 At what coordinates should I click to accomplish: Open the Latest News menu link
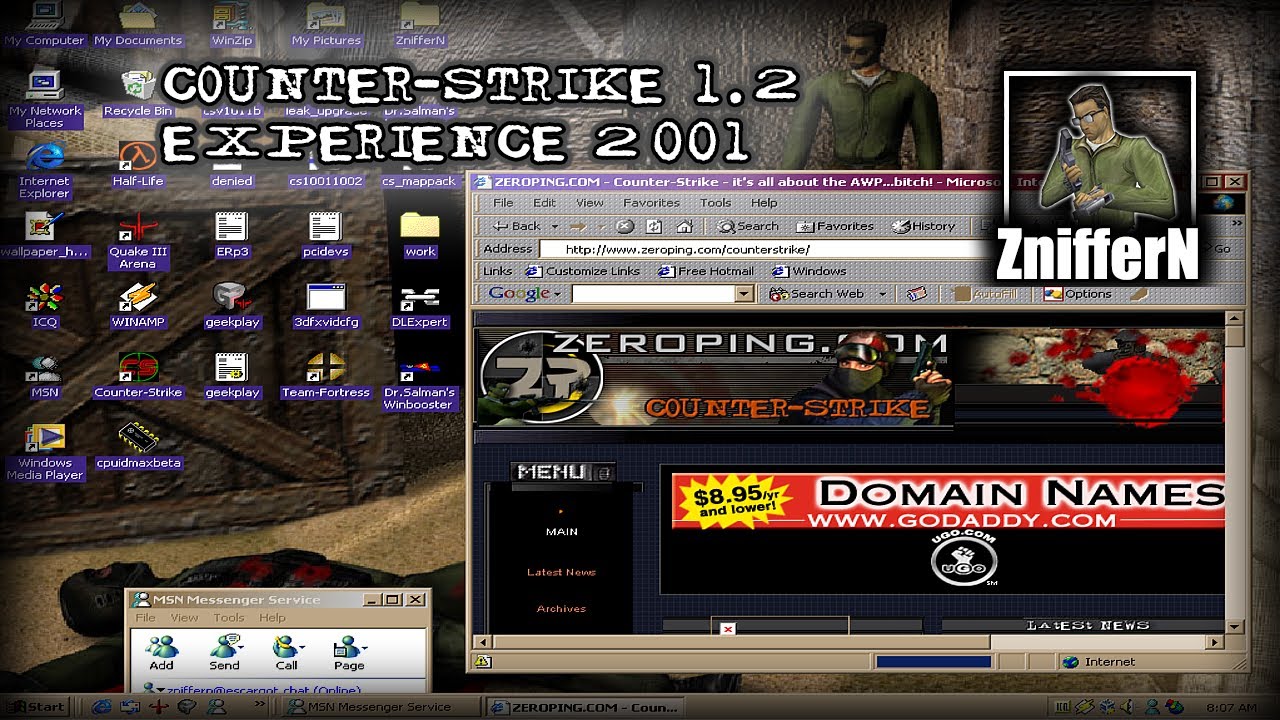(562, 572)
